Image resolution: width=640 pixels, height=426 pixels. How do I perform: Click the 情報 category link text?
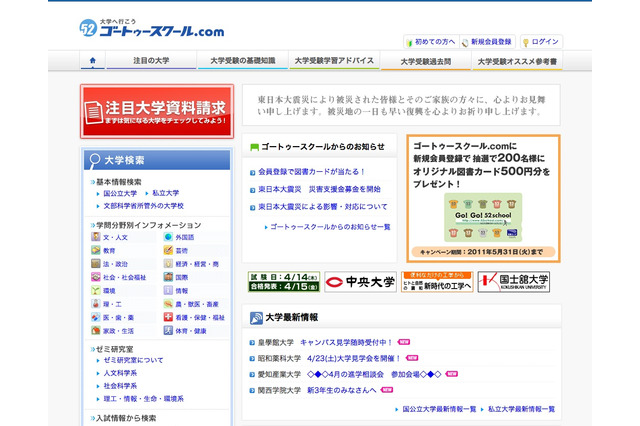(182, 291)
